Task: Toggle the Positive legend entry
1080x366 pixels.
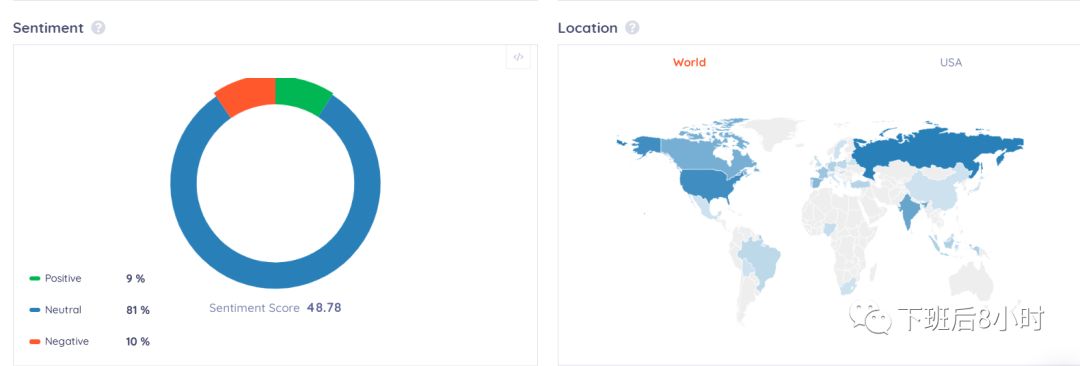Action: pyautogui.click(x=55, y=278)
